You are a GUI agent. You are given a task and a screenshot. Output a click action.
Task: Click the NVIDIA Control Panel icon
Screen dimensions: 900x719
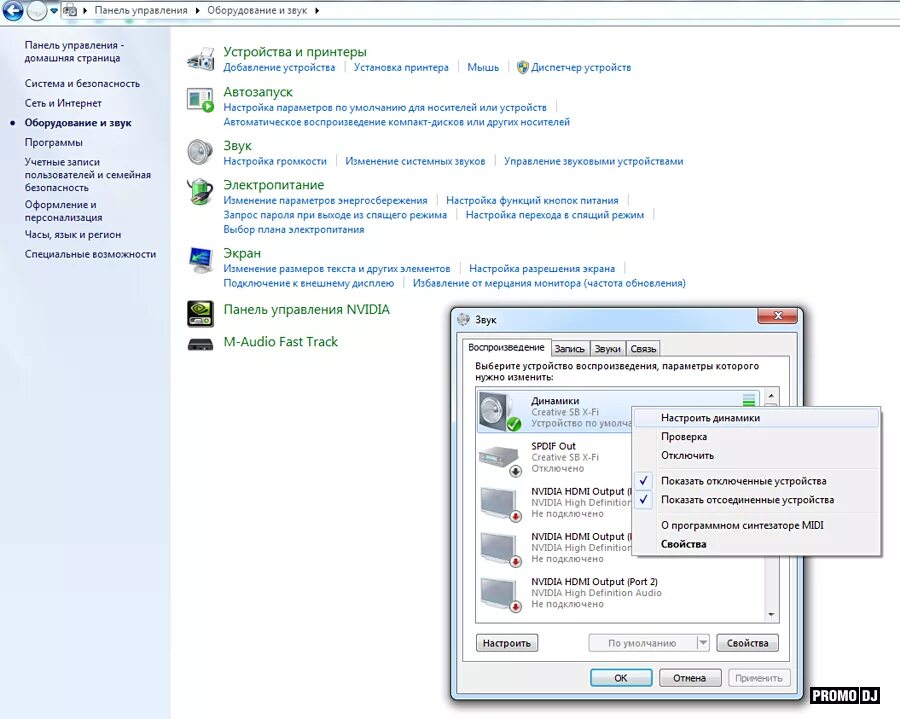[x=200, y=314]
